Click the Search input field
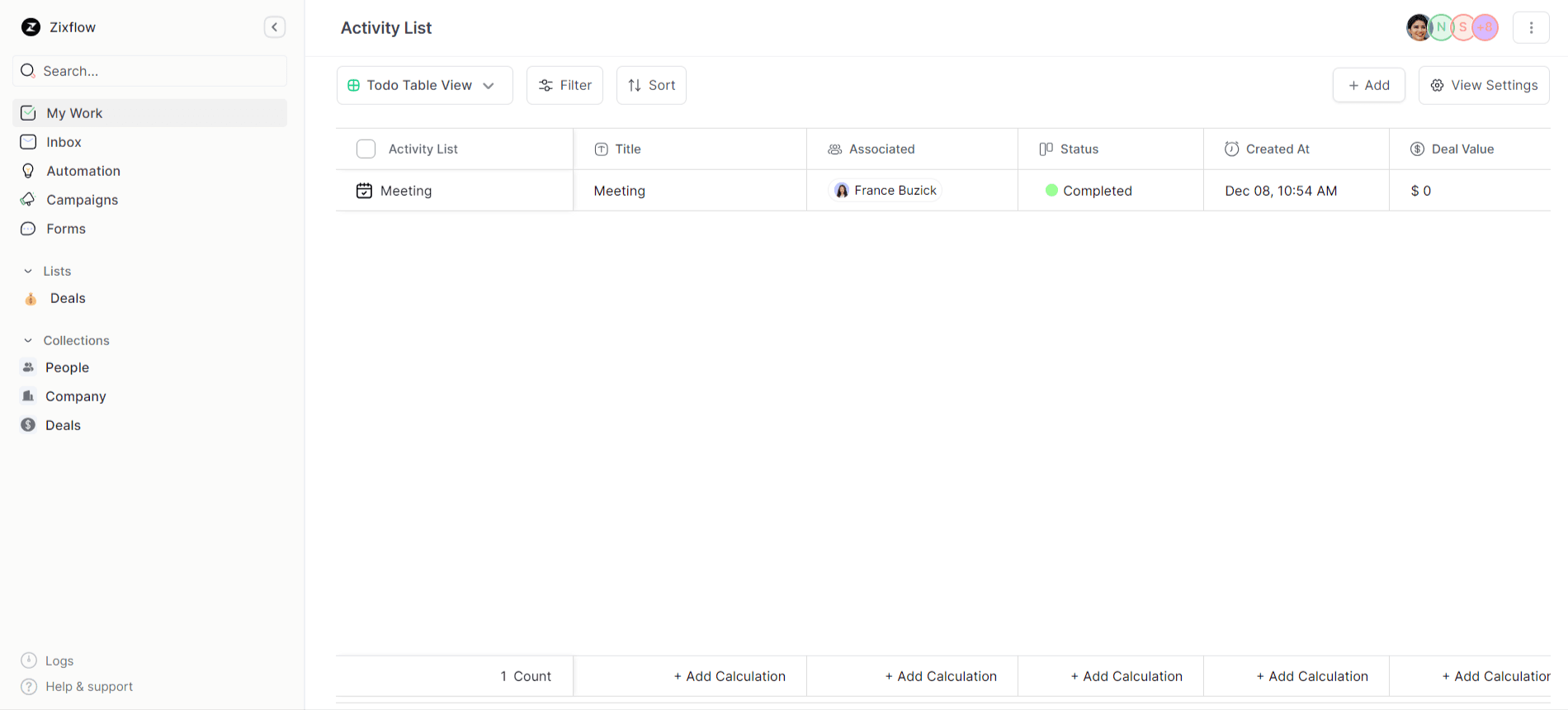Image resolution: width=1568 pixels, height=710 pixels. pyautogui.click(x=157, y=71)
